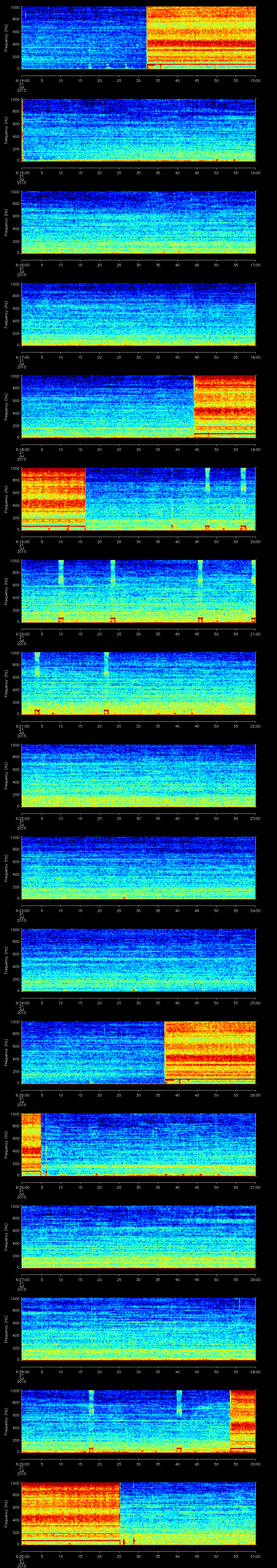Click the '28:00' end time label
The height and width of the screenshot is (1568, 277).
tap(255, 1279)
